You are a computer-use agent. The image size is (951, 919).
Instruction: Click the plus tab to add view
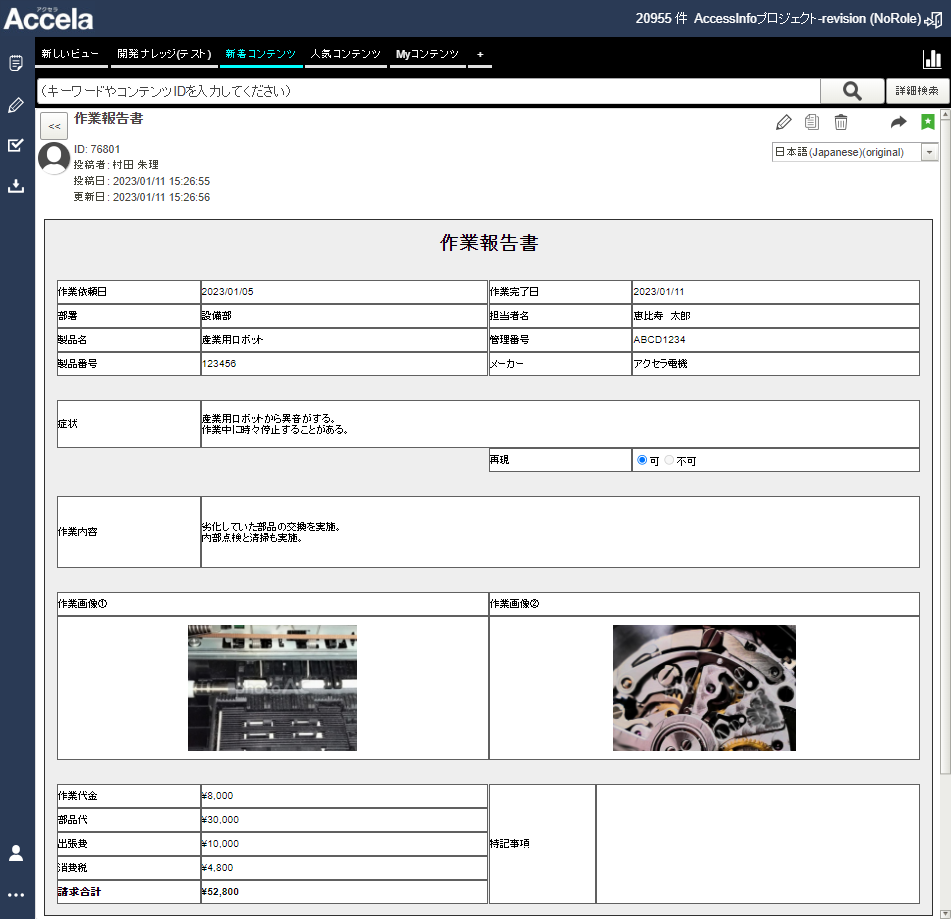click(x=480, y=54)
